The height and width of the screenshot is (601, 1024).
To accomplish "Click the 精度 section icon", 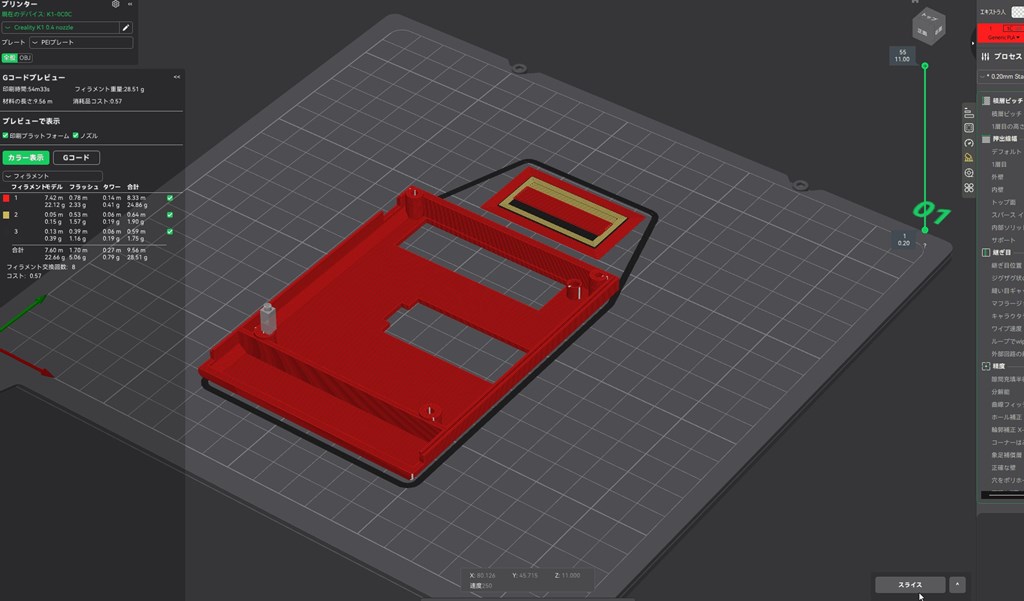I will [x=986, y=366].
